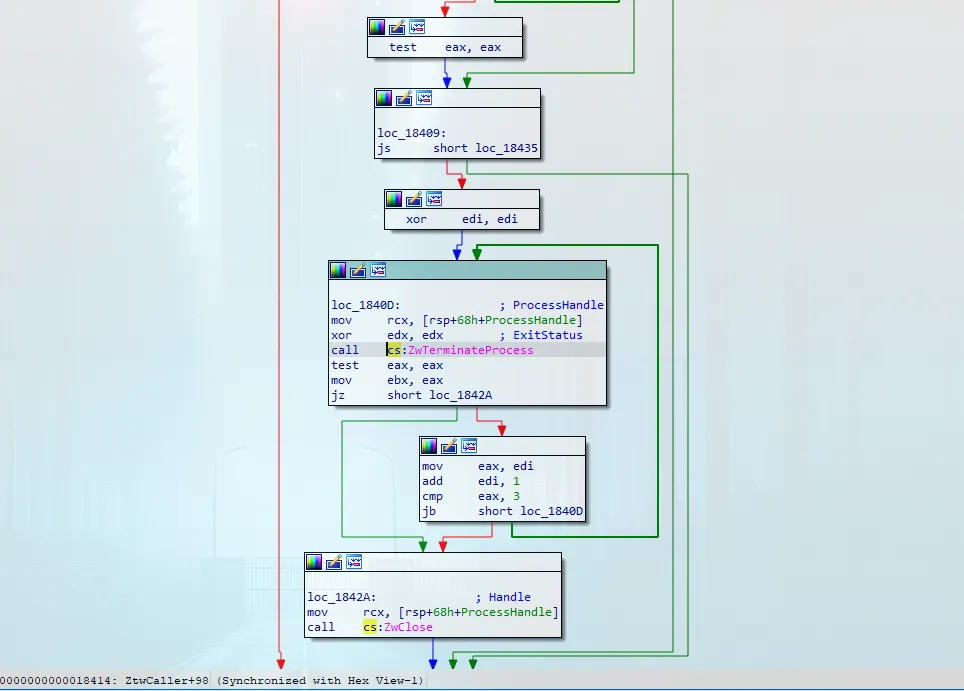Click the group nodes icon on the loc_18409 block
This screenshot has width=964, height=691.
click(x=424, y=98)
